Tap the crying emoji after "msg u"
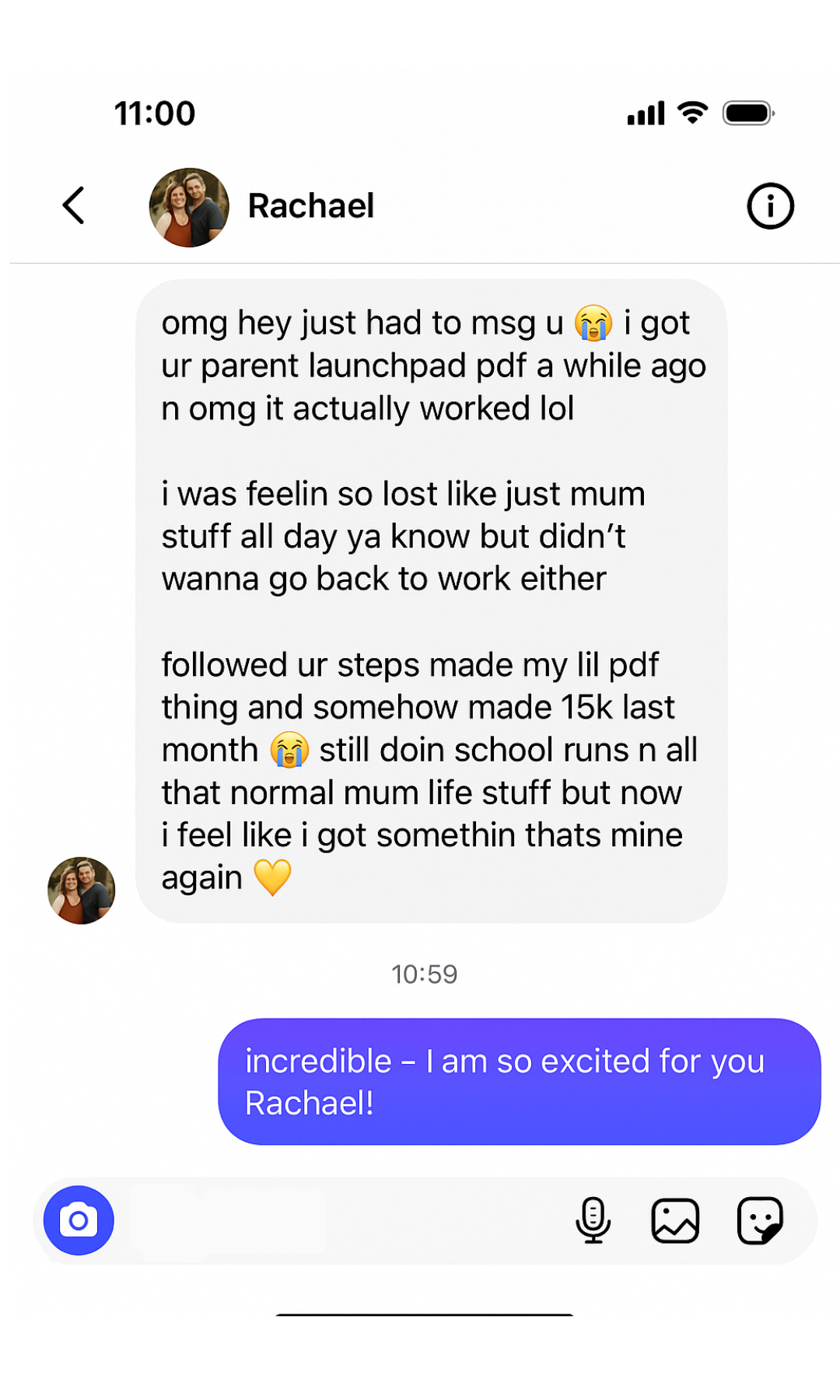The height and width of the screenshot is (1400, 840). 593,324
